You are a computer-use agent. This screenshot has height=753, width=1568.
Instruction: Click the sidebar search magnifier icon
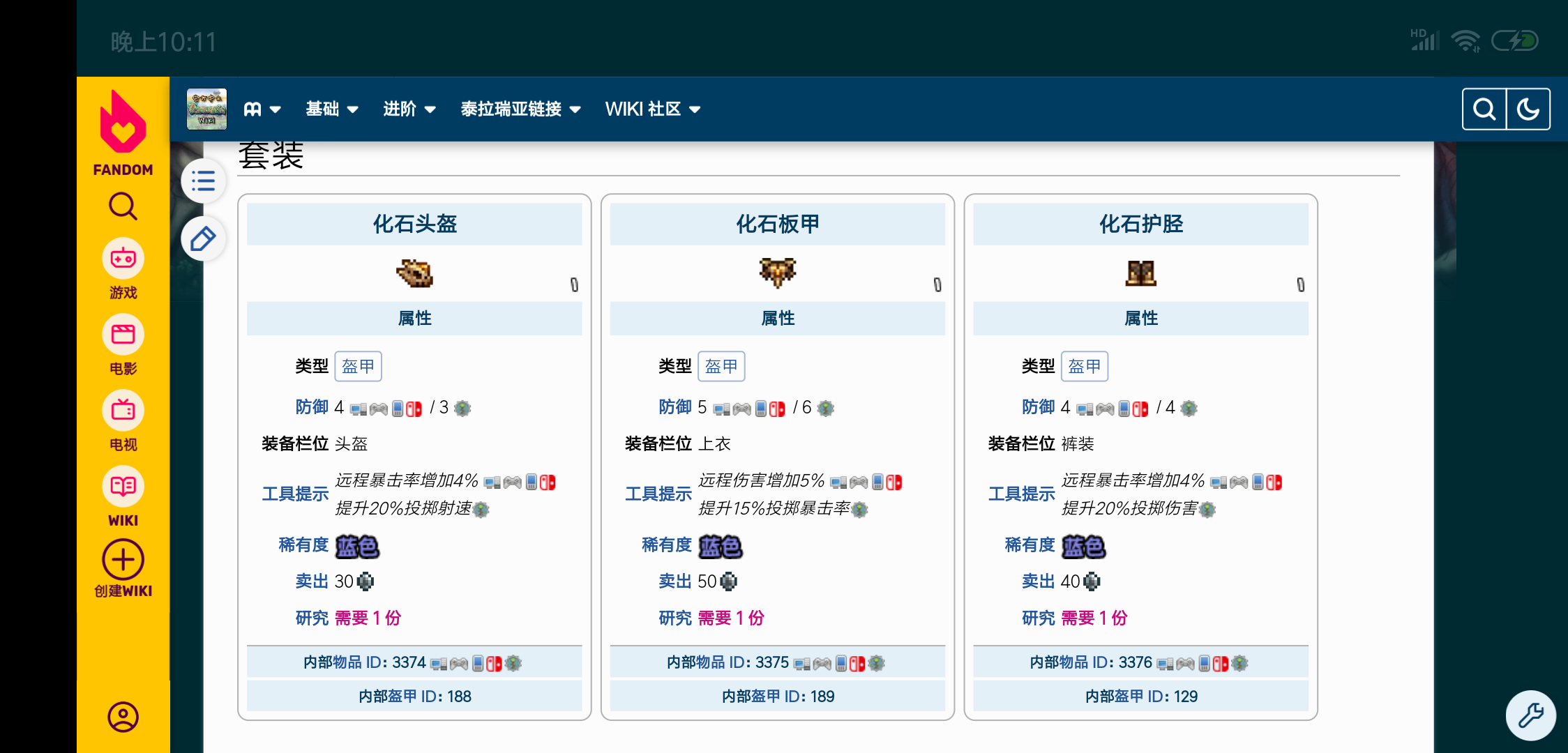(x=123, y=206)
